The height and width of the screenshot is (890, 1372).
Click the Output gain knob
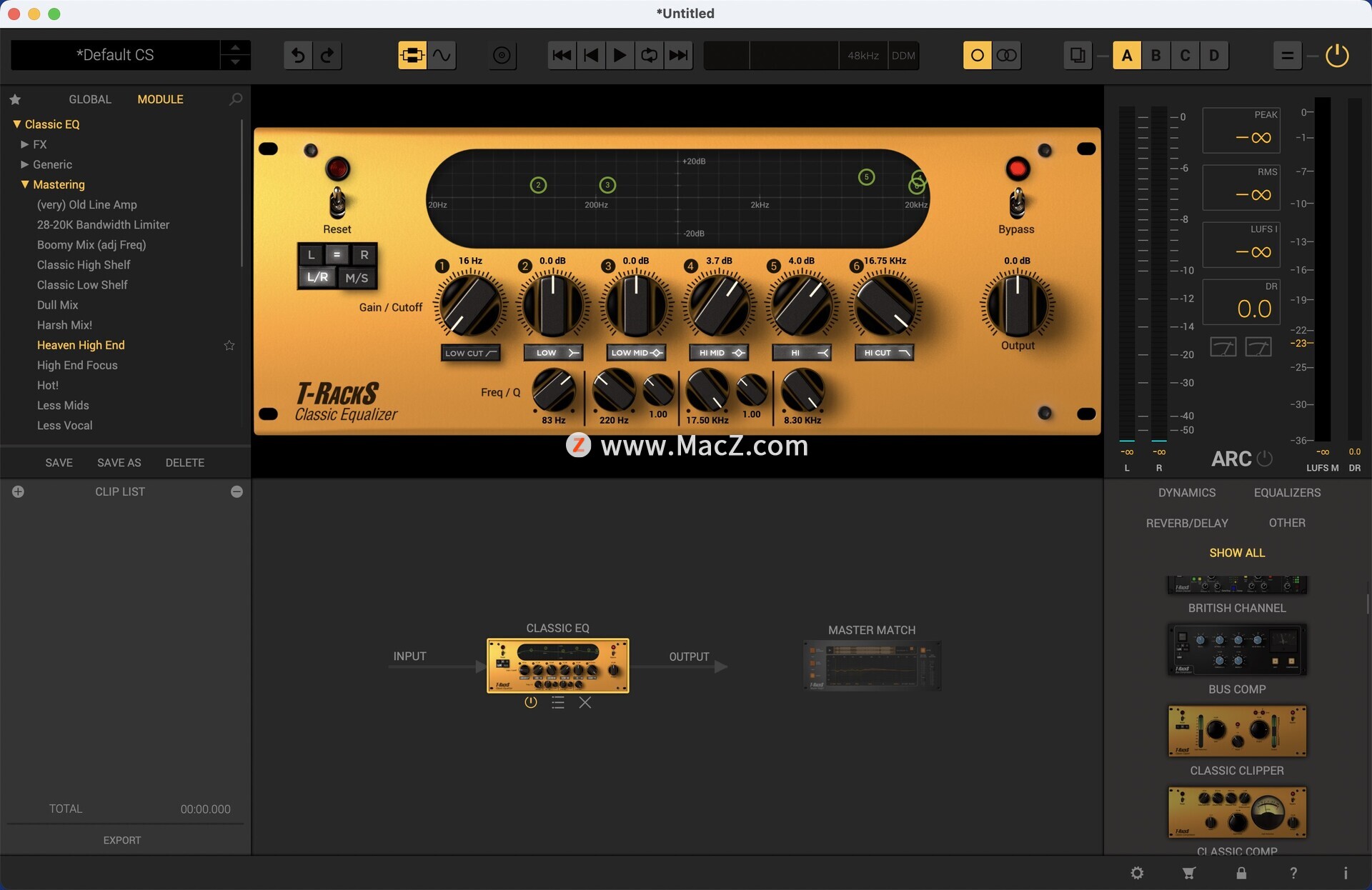coord(1017,306)
